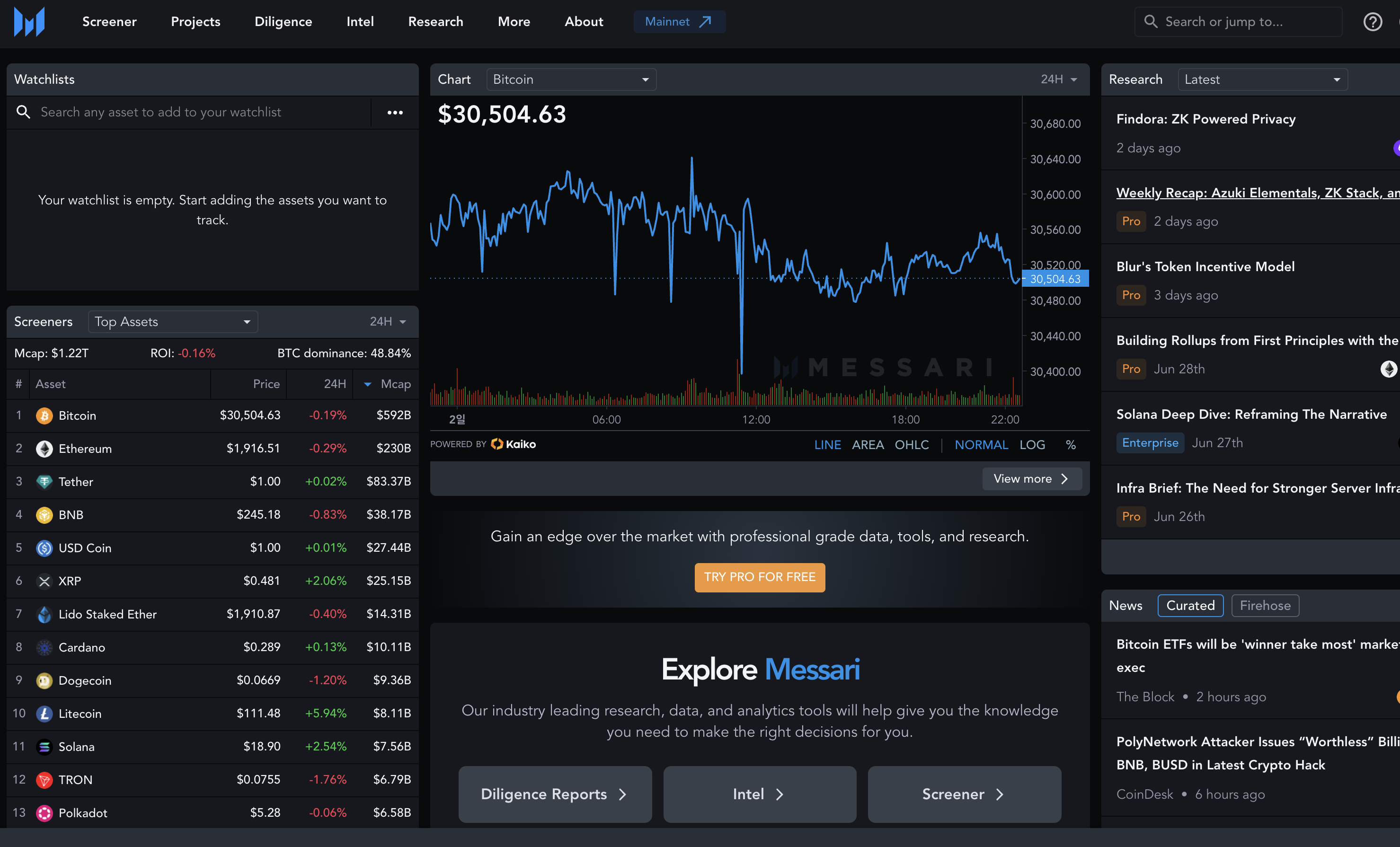Click the Ethereum icon in asset list

click(44, 449)
